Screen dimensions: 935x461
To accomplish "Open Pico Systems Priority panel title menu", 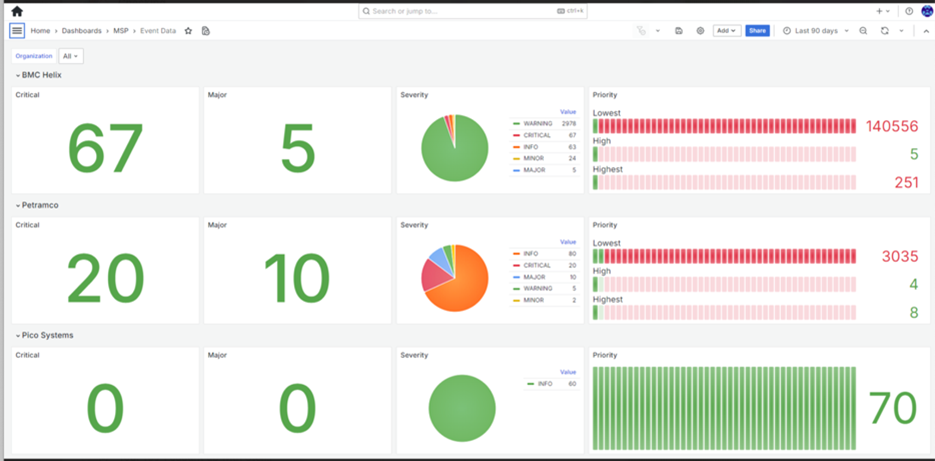I will click(x=605, y=355).
